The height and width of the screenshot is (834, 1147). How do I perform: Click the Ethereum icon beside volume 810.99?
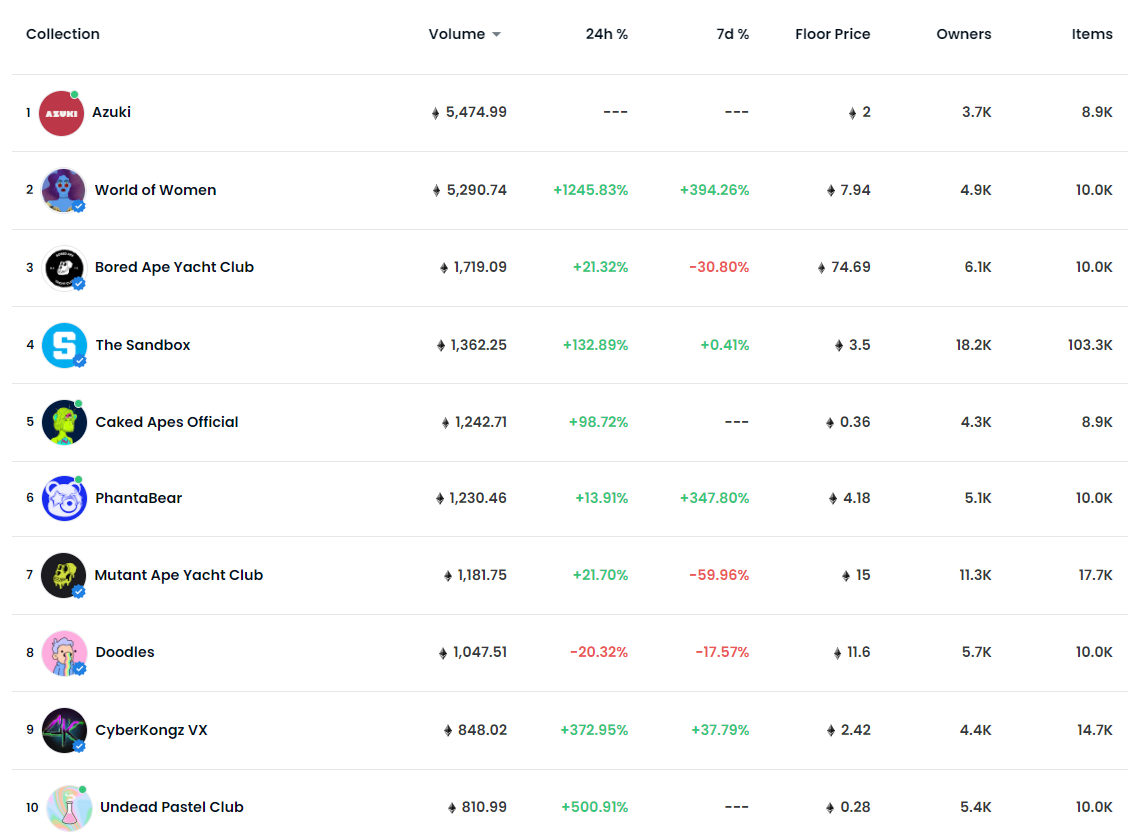click(x=451, y=808)
